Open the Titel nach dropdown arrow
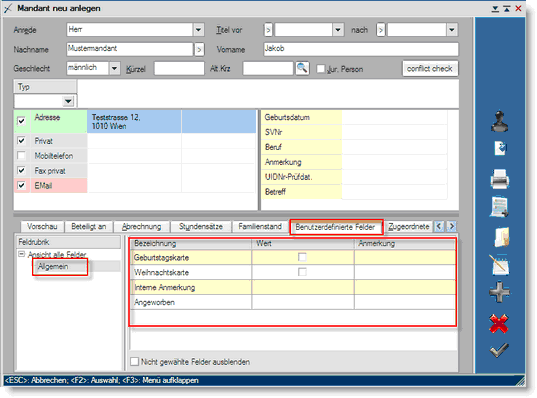537x398 pixels. pyautogui.click(x=452, y=30)
